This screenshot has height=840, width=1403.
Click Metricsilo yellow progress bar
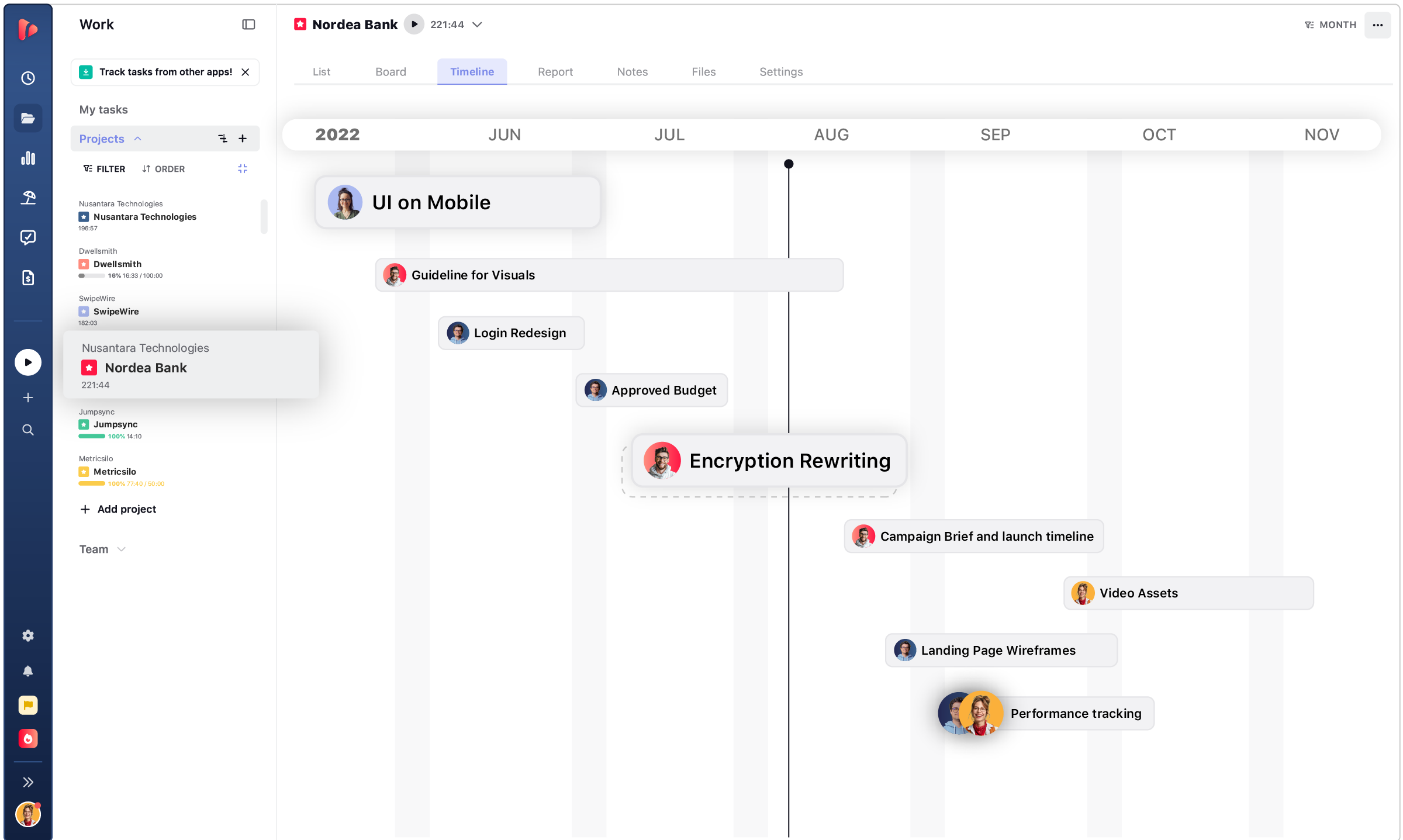[x=92, y=483]
